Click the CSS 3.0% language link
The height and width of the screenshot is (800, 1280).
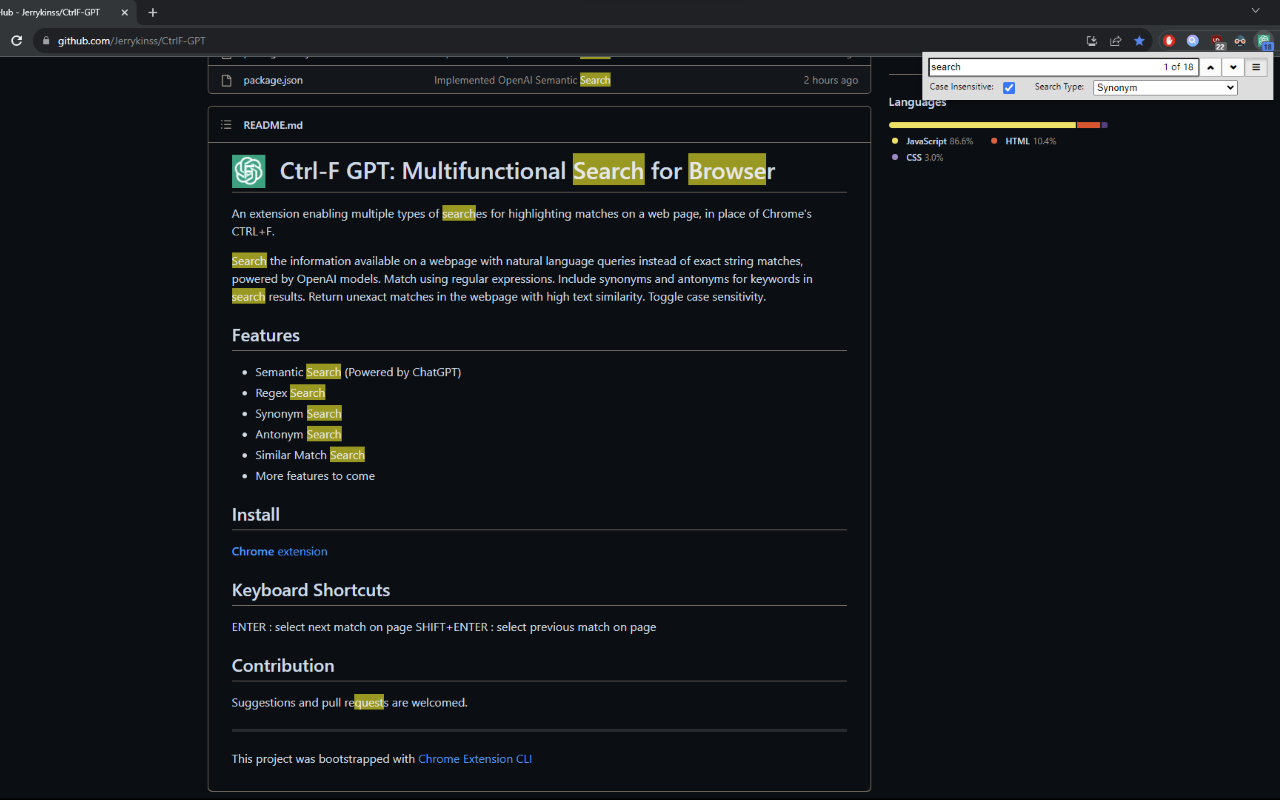tap(917, 158)
